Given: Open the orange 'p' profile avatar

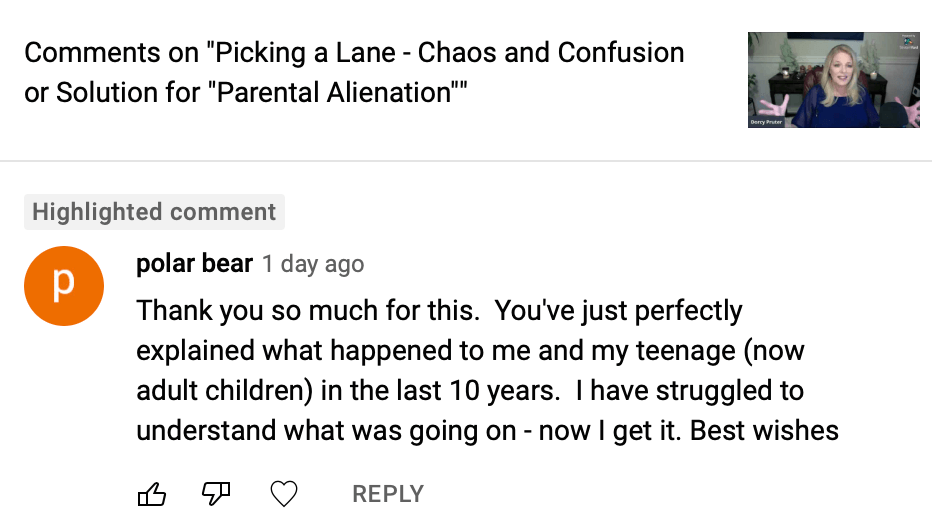Looking at the screenshot, I should click(64, 286).
